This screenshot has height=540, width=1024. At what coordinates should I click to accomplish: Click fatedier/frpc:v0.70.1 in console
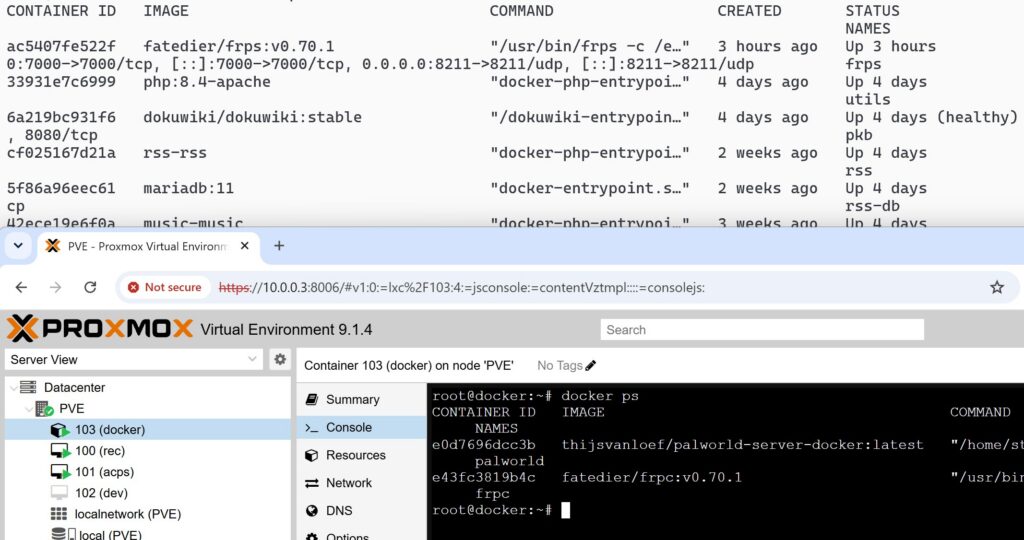651,477
